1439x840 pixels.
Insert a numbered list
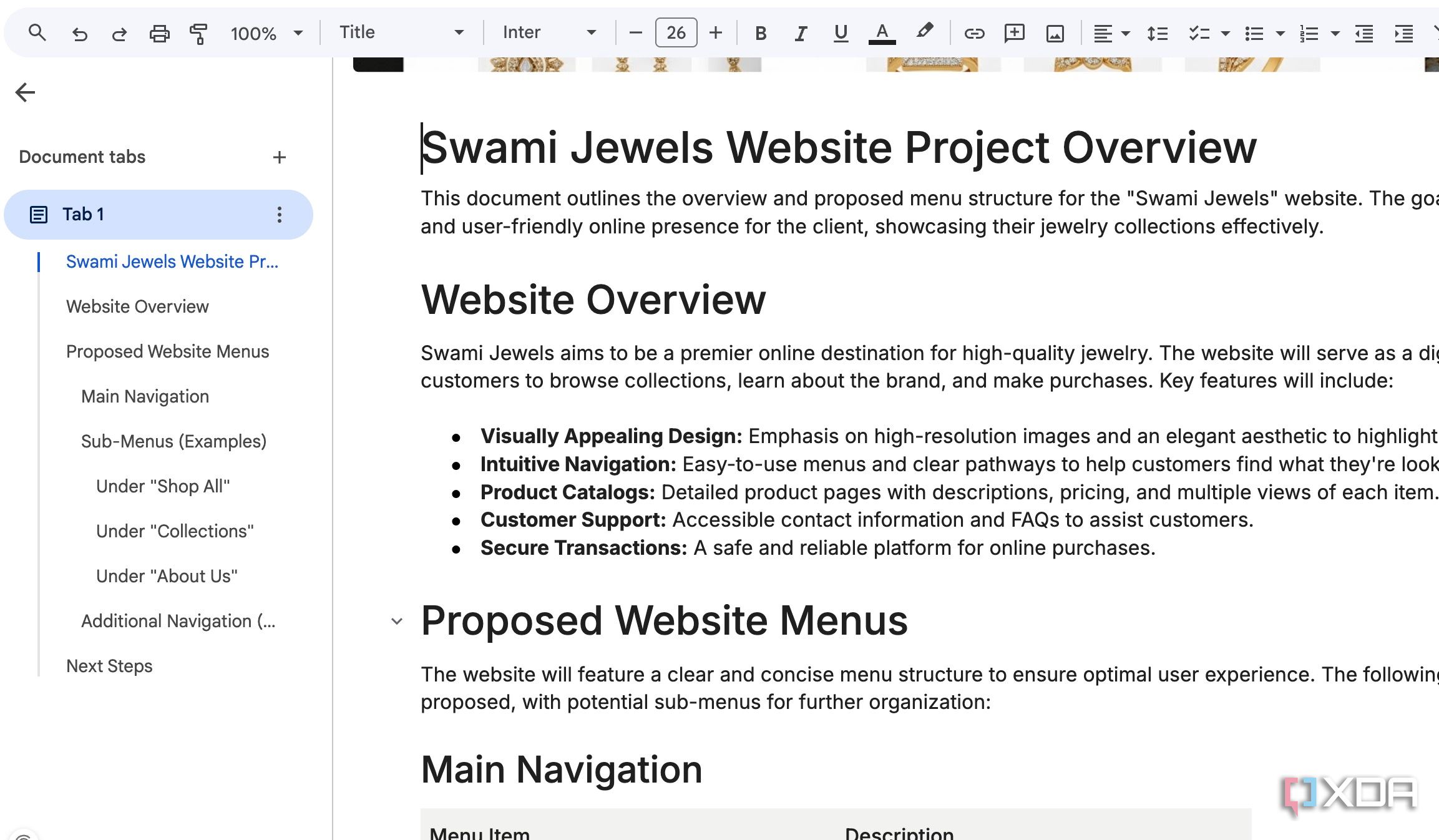(x=1309, y=33)
